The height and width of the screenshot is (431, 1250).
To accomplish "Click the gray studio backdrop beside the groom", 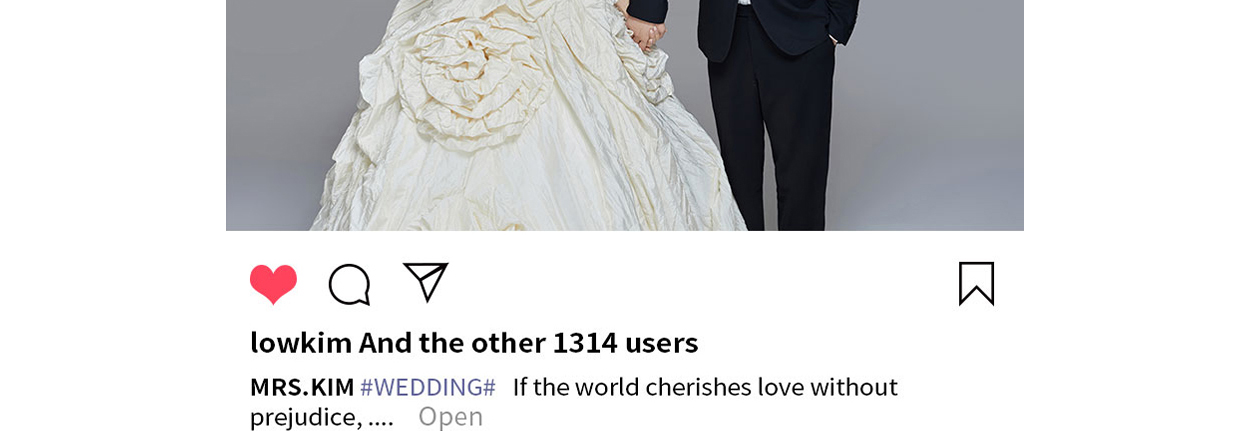I will (x=930, y=120).
